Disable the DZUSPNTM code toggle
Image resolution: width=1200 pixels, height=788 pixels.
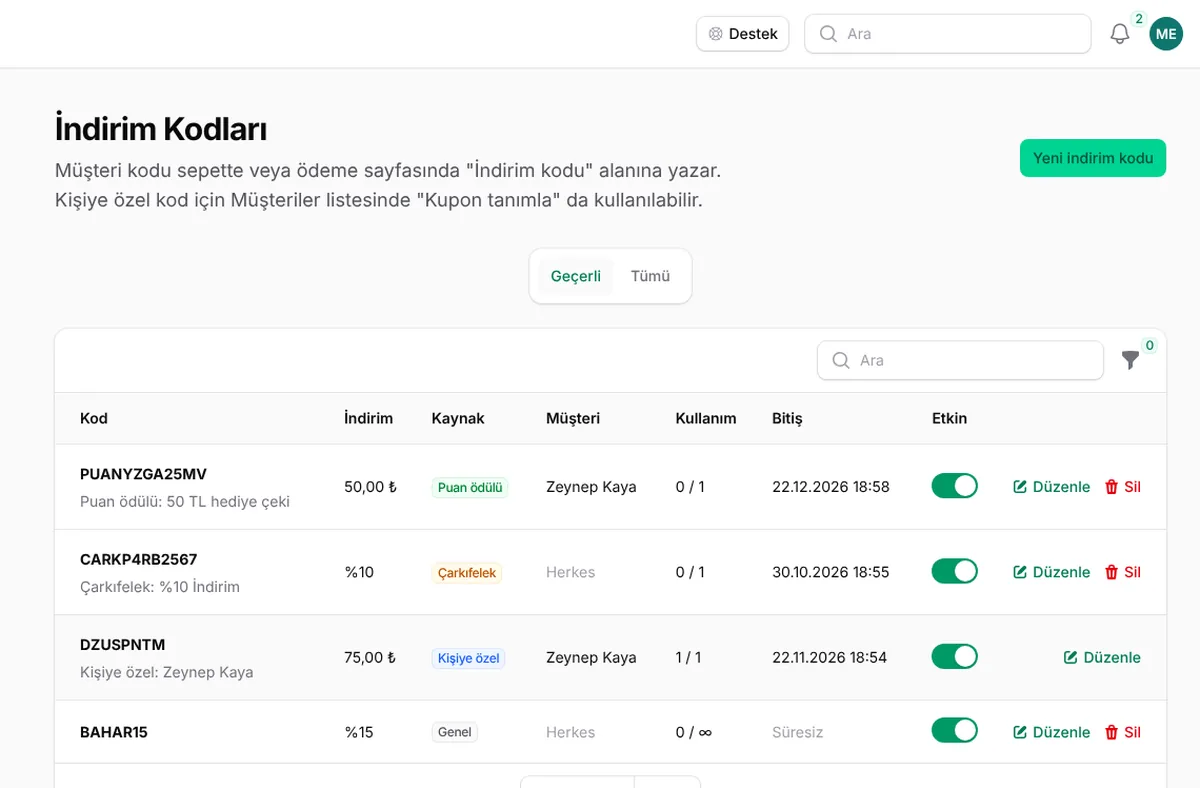(955, 656)
